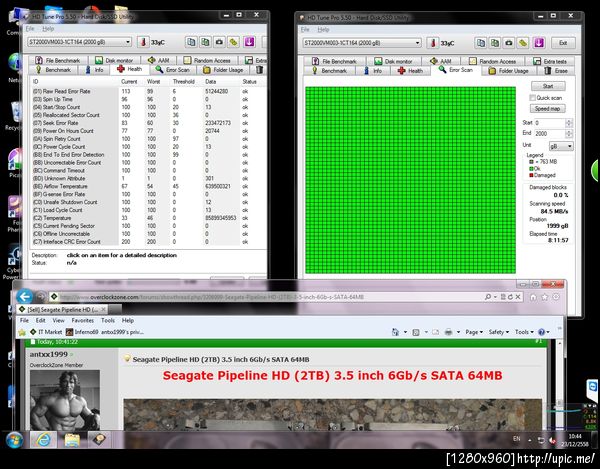Open Windows Explorer folder taskbar icon
The image size is (600, 469).
coord(72,440)
